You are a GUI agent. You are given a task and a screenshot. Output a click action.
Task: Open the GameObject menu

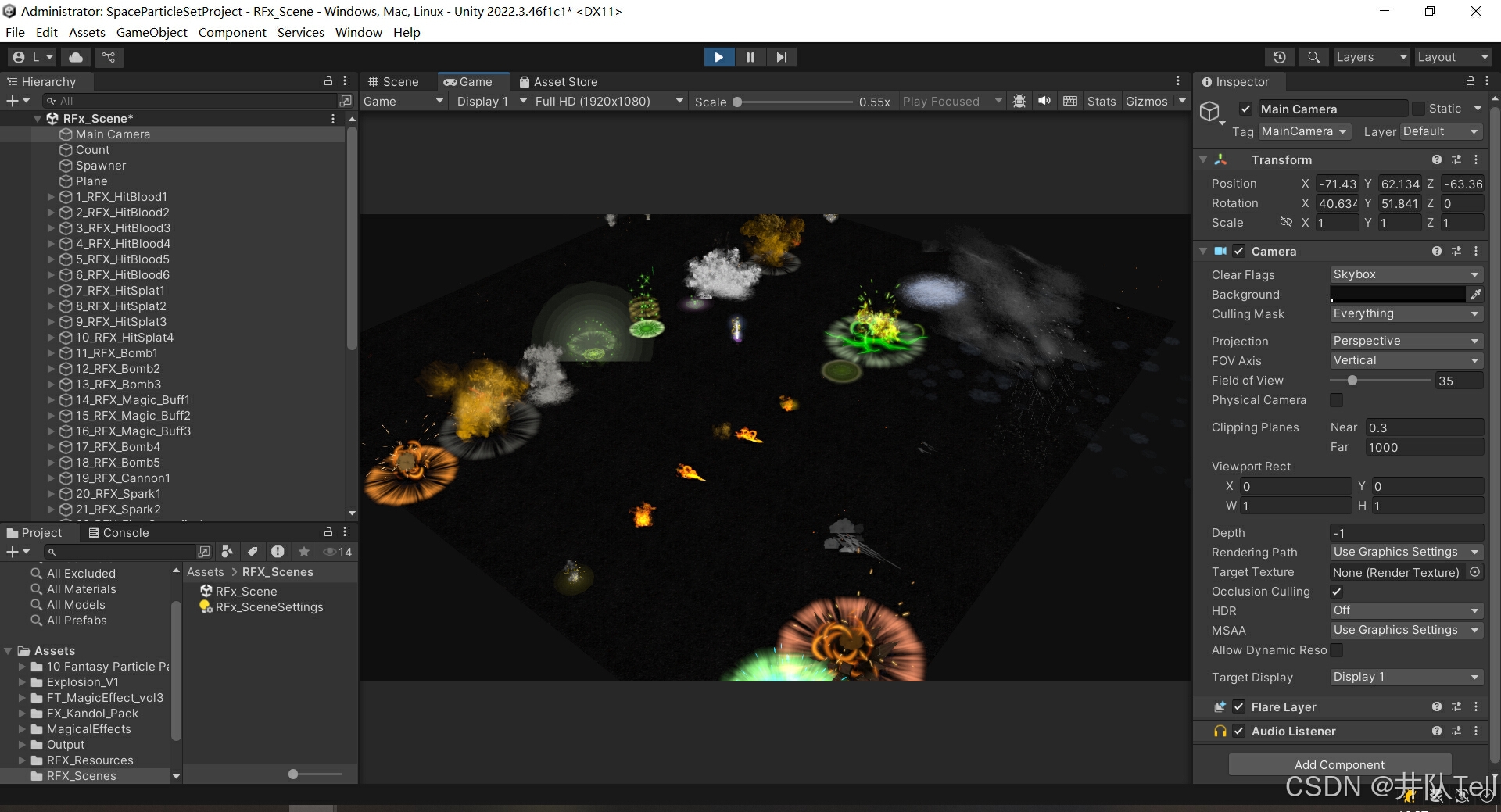152,32
